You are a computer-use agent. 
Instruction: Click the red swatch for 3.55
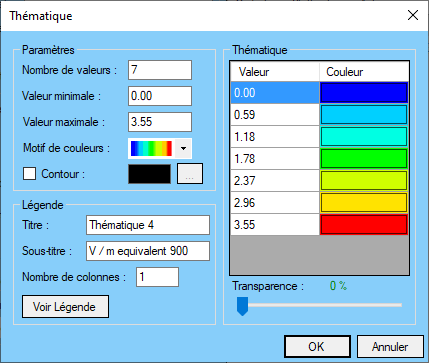364,225
